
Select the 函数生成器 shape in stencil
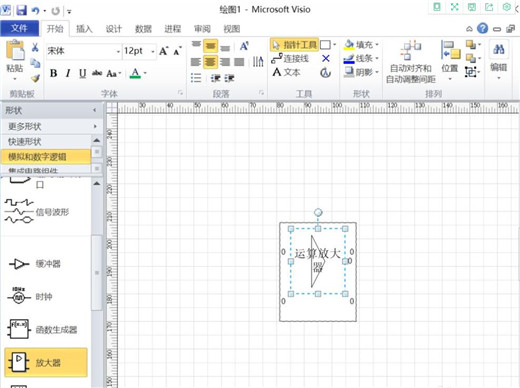tap(42, 329)
